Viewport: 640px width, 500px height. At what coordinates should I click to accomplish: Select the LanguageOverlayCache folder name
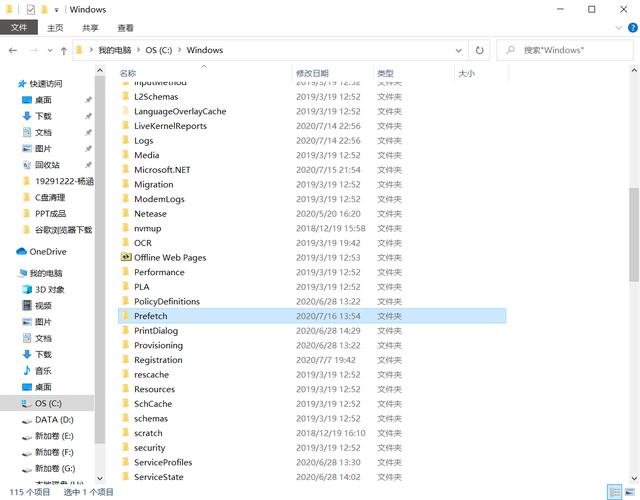pos(180,111)
